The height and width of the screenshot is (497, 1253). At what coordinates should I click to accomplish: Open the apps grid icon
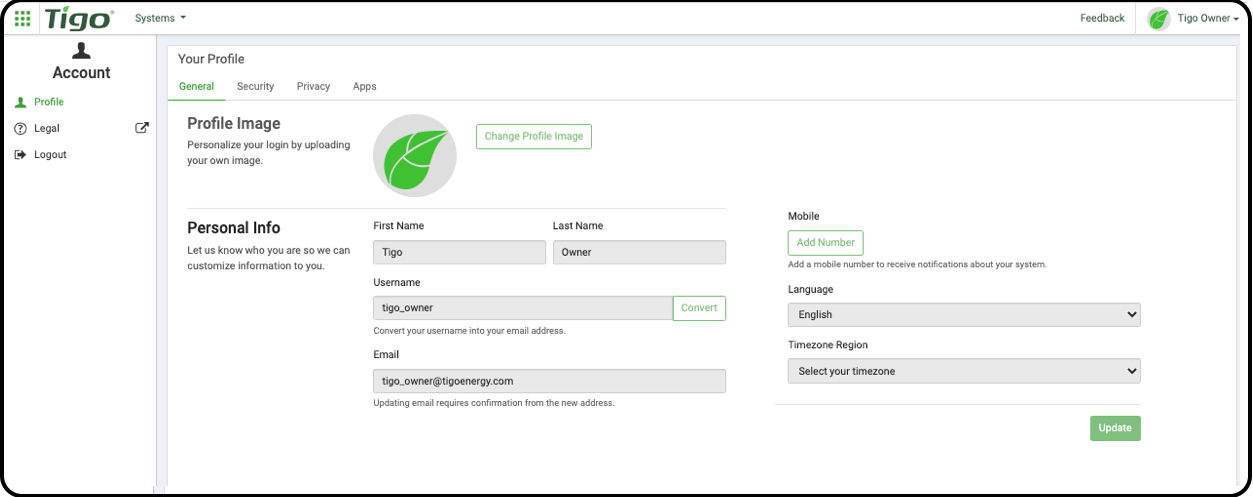[22, 18]
